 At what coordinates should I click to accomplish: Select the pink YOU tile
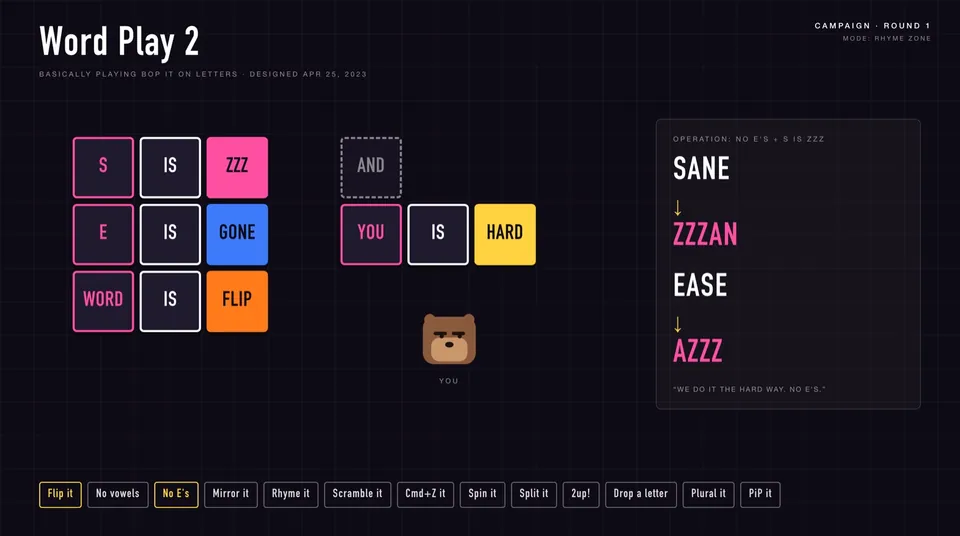371,235
